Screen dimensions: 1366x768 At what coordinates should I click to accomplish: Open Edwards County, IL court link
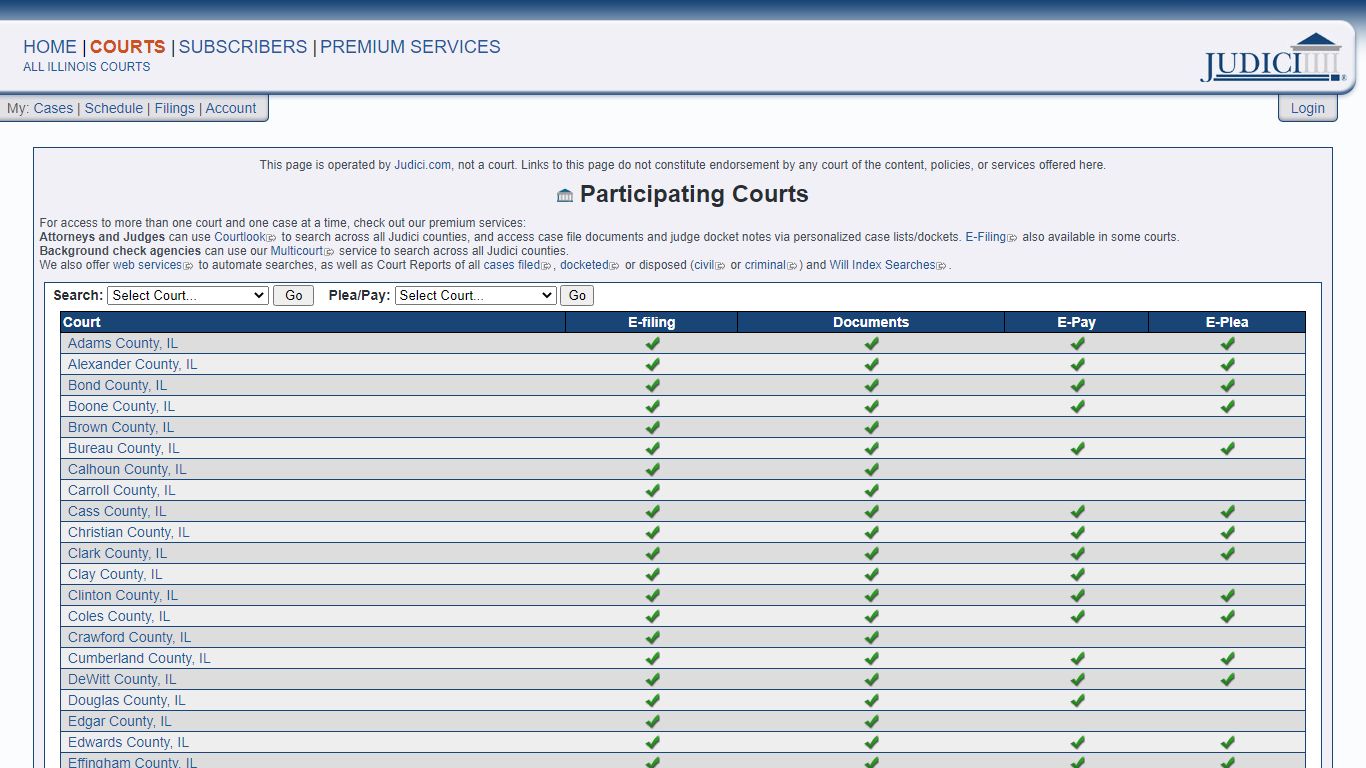[128, 742]
